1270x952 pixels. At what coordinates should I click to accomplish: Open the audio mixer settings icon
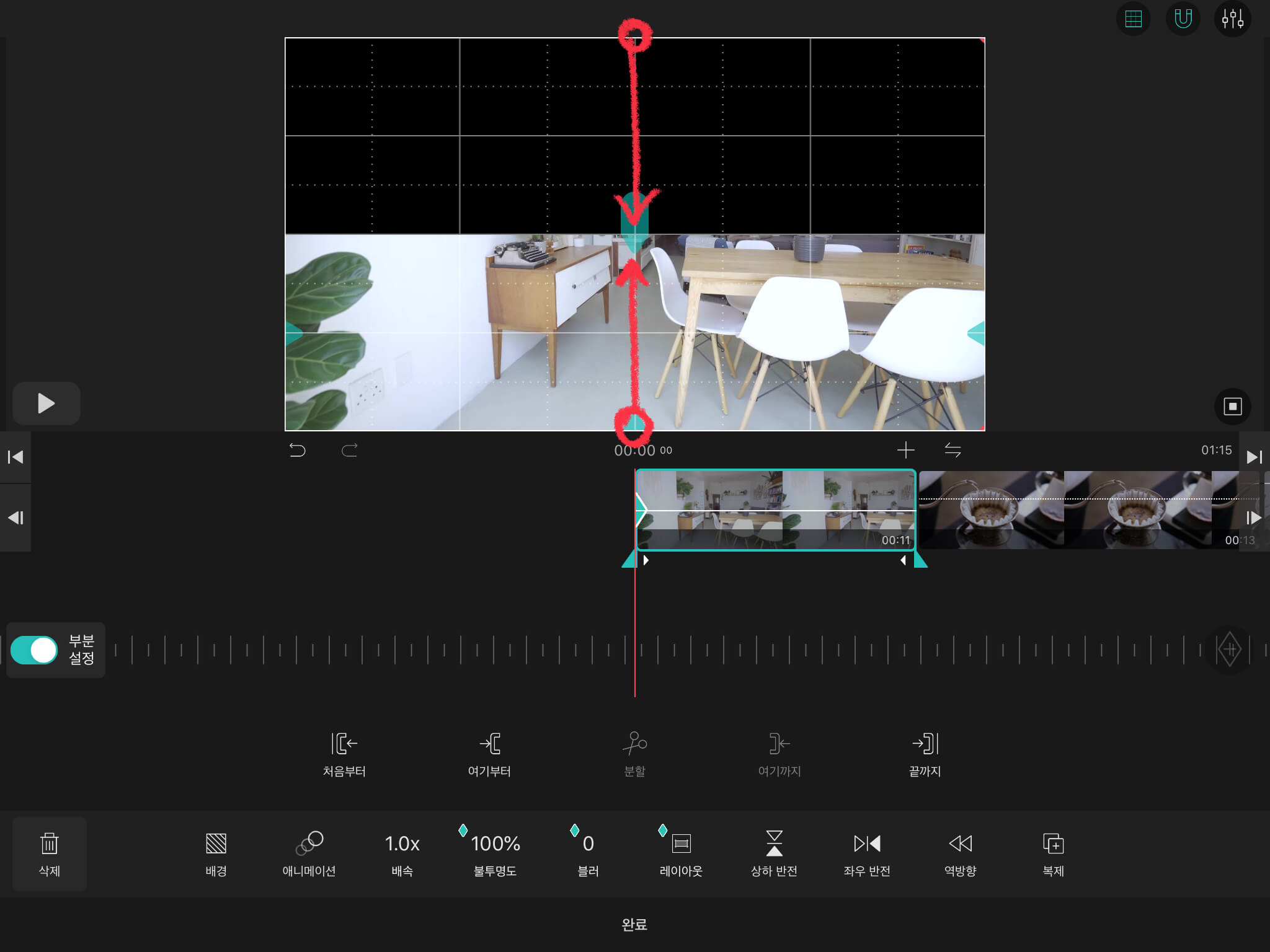click(1232, 19)
